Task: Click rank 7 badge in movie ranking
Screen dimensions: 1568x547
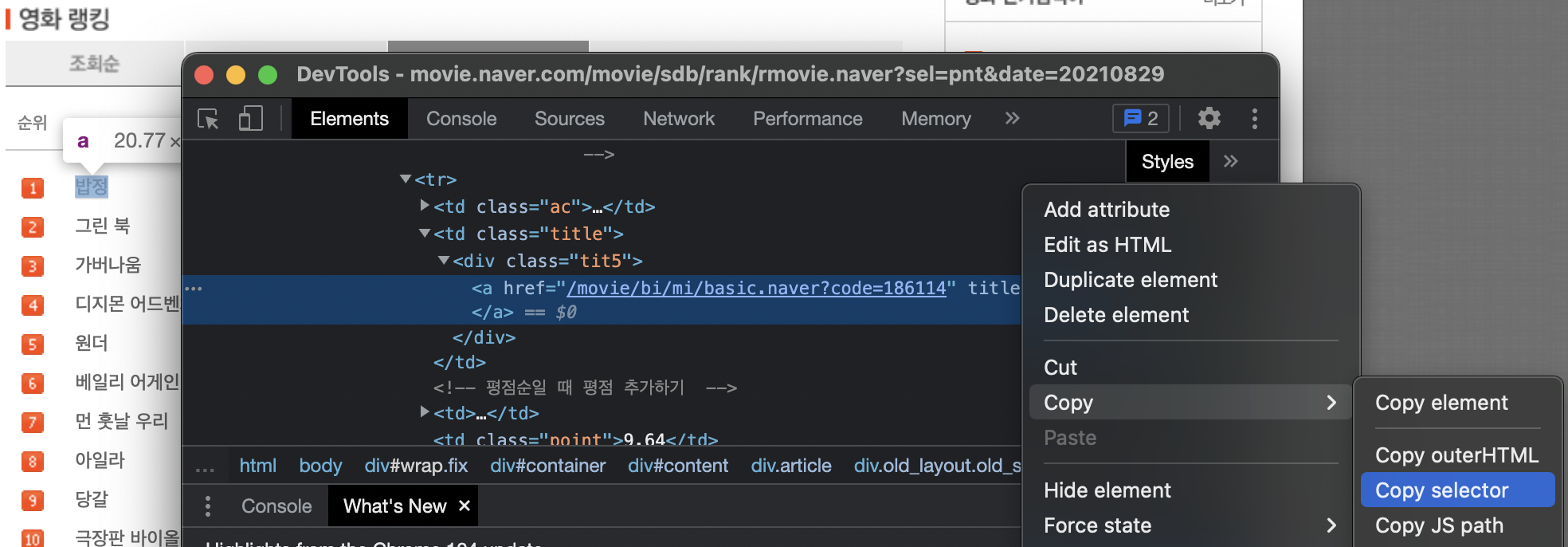Action: pos(32,423)
